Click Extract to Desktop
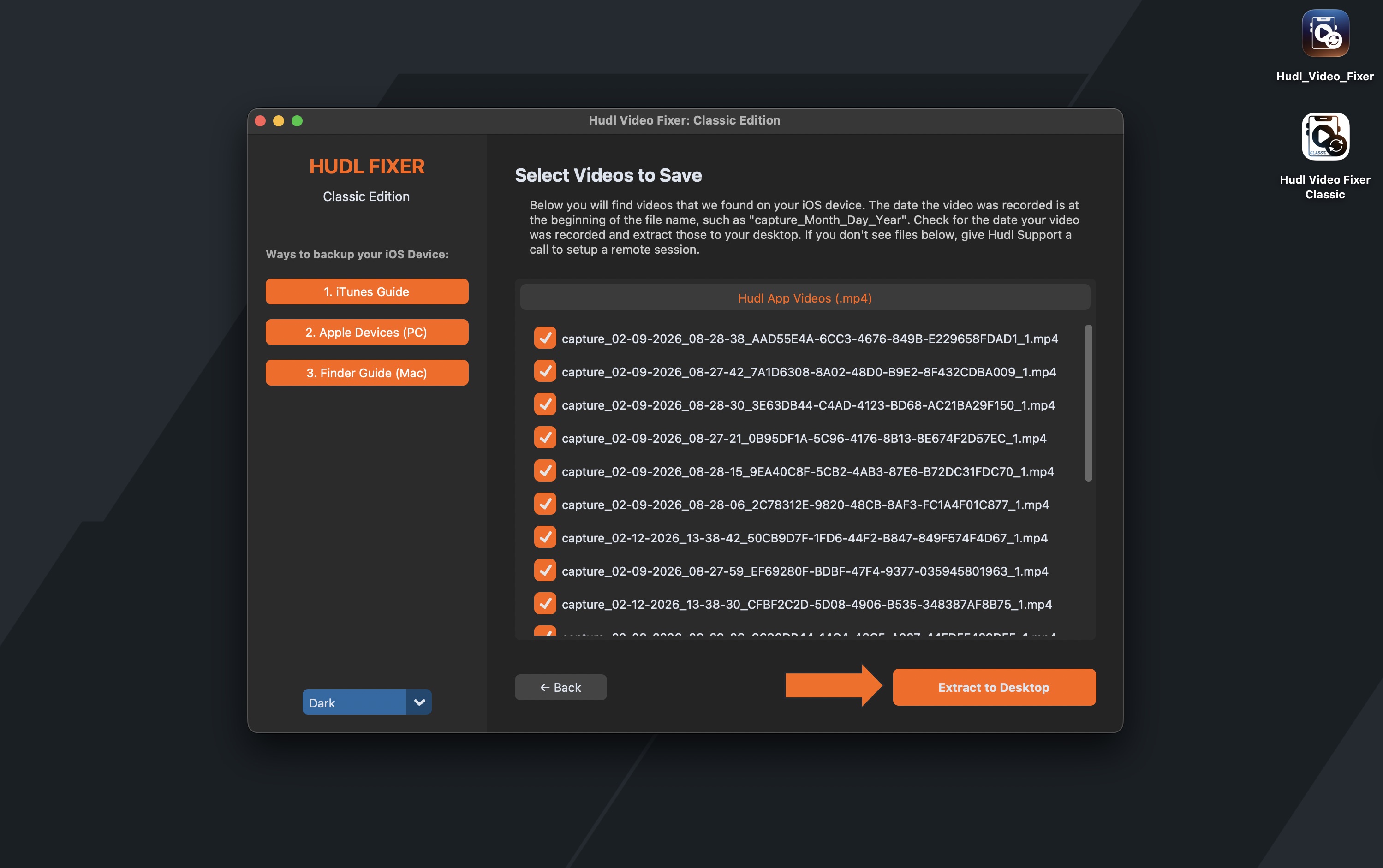The width and height of the screenshot is (1383, 868). [994, 687]
